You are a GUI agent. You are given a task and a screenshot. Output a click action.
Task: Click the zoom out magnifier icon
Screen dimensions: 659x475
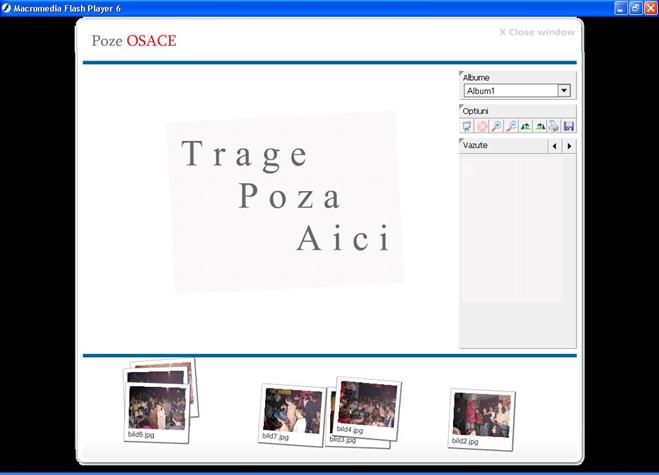[x=511, y=127]
